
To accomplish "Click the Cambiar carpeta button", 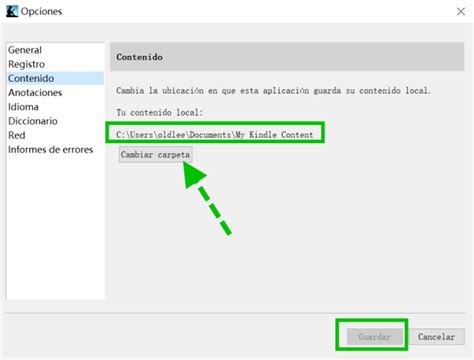I will coord(155,155).
